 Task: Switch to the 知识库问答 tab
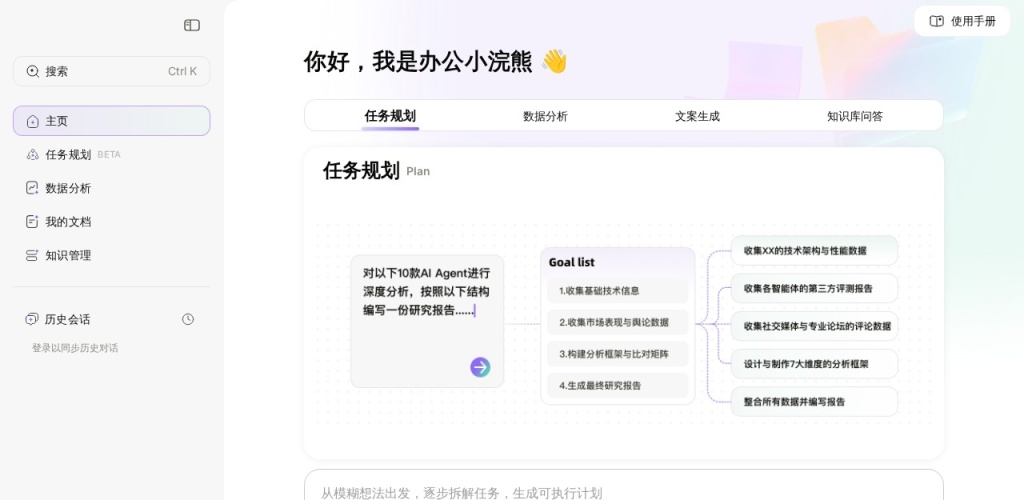coord(855,116)
